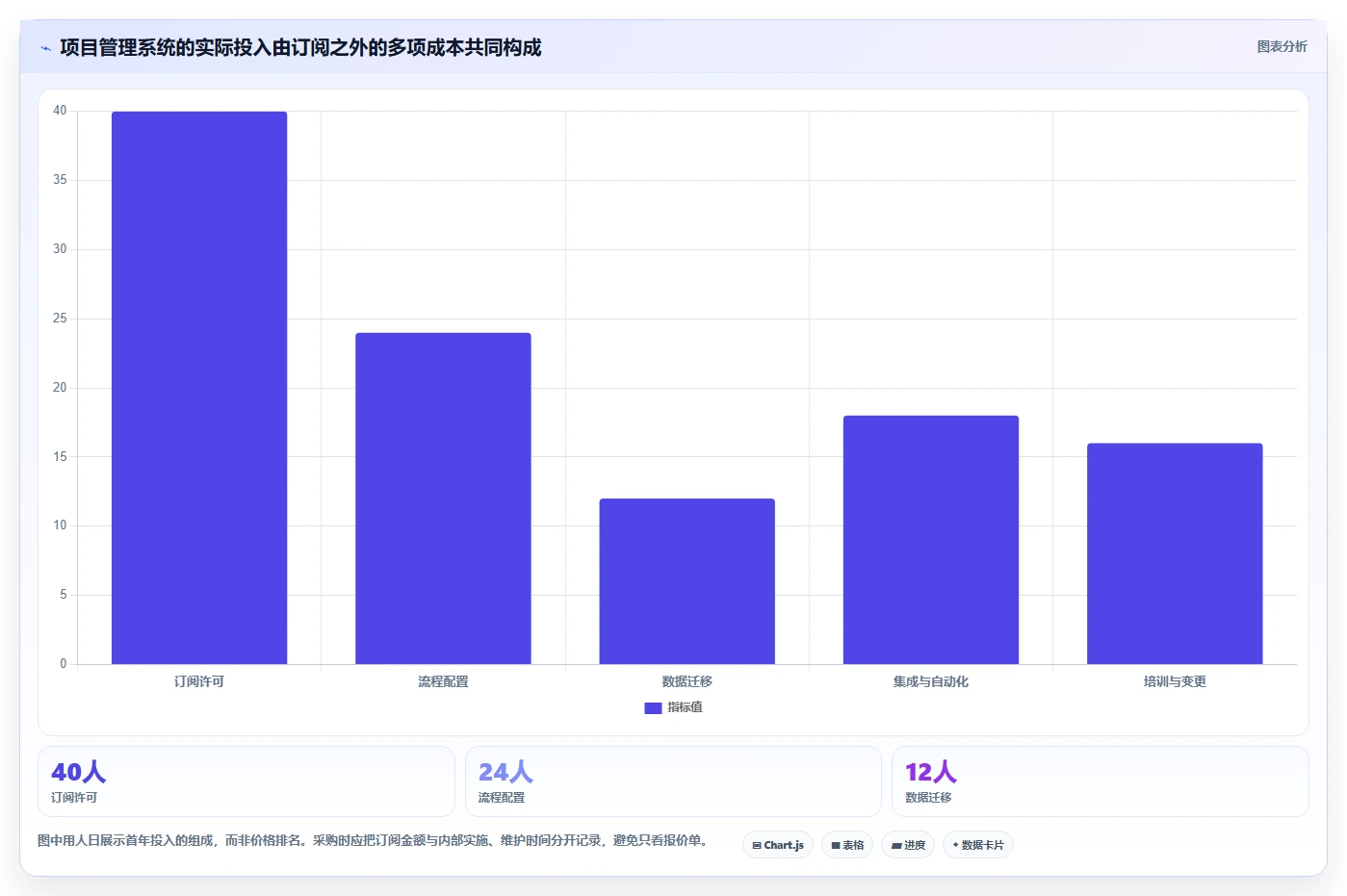1347x896 pixels.
Task: Click the 数据迁移 x-axis label
Action: (x=686, y=681)
